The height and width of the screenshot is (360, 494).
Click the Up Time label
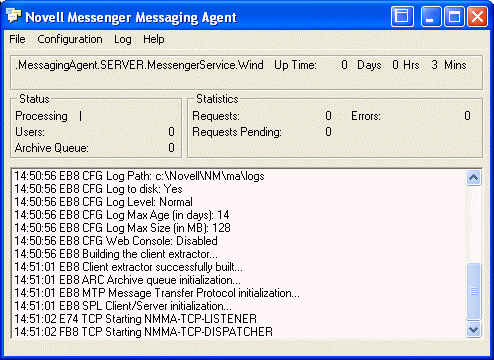pos(295,65)
